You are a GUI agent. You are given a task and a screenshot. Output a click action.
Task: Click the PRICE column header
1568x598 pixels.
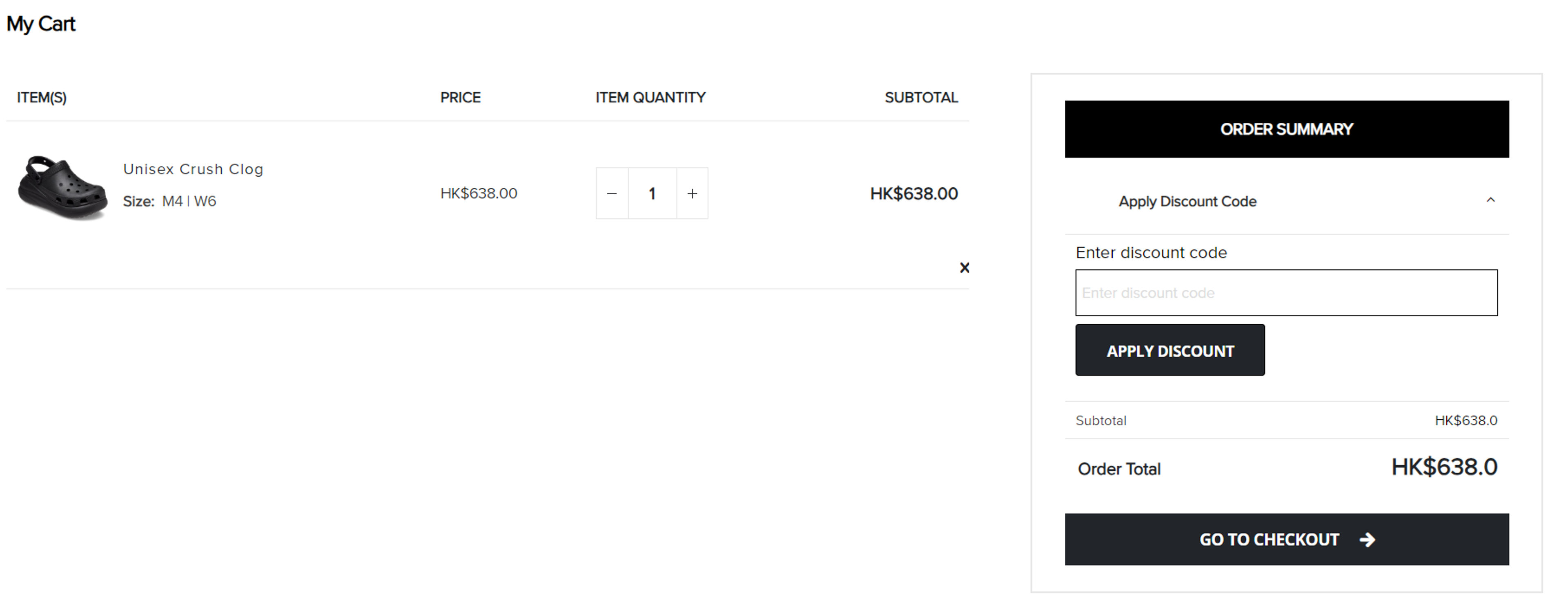coord(460,97)
